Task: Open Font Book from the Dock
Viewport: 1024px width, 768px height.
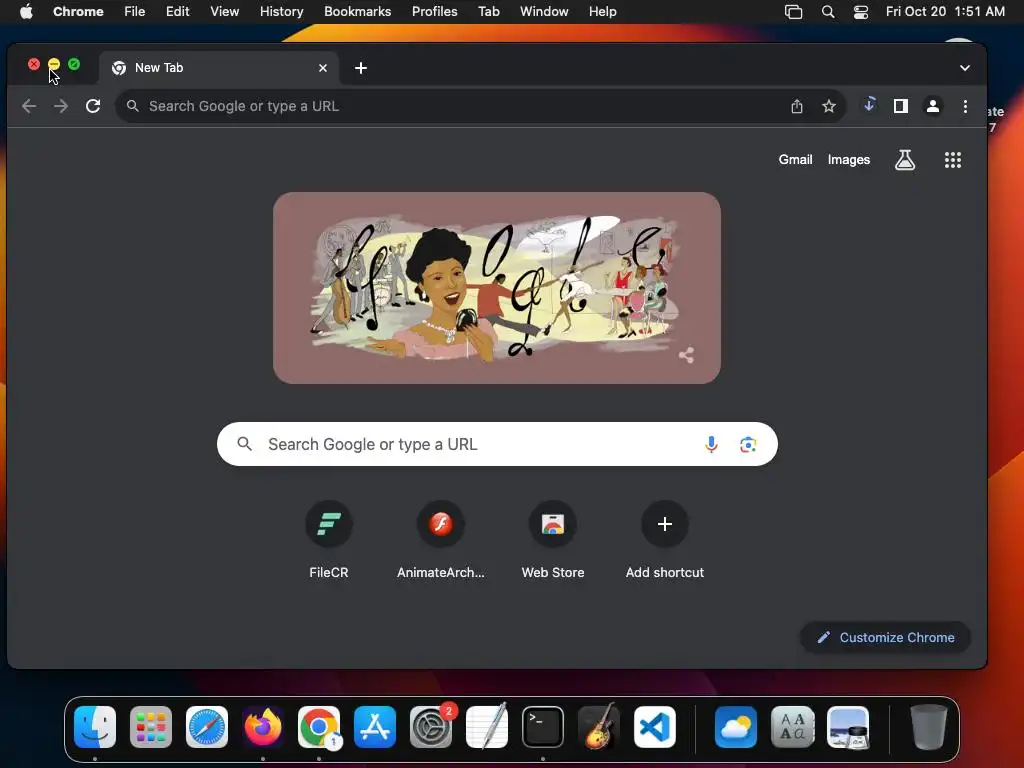Action: point(792,727)
